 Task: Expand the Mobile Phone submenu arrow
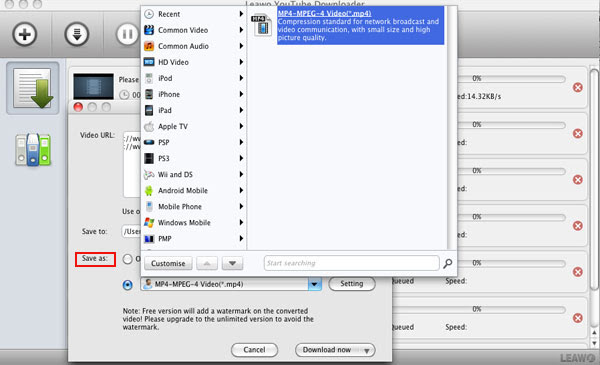coord(241,206)
